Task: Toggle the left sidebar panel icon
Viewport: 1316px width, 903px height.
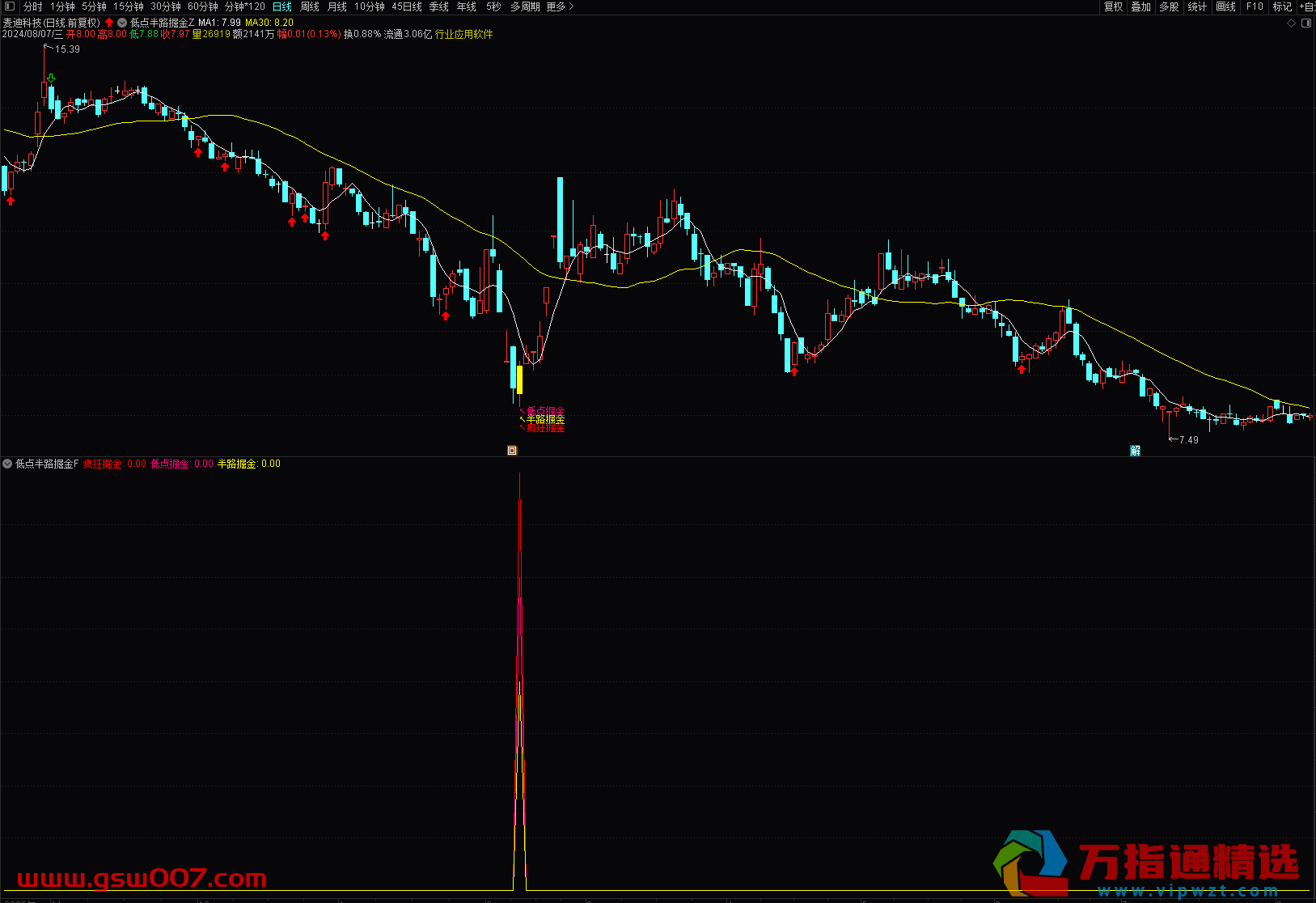Action: coord(10,6)
